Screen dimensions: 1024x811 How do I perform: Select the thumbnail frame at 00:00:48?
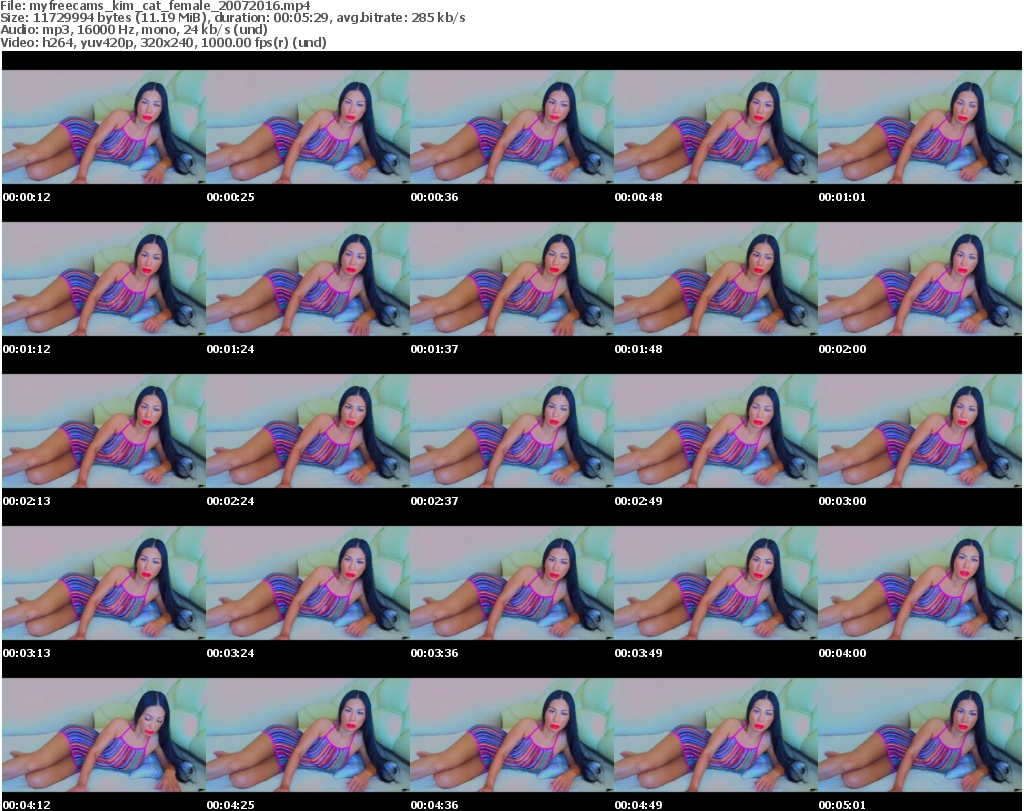[x=716, y=127]
